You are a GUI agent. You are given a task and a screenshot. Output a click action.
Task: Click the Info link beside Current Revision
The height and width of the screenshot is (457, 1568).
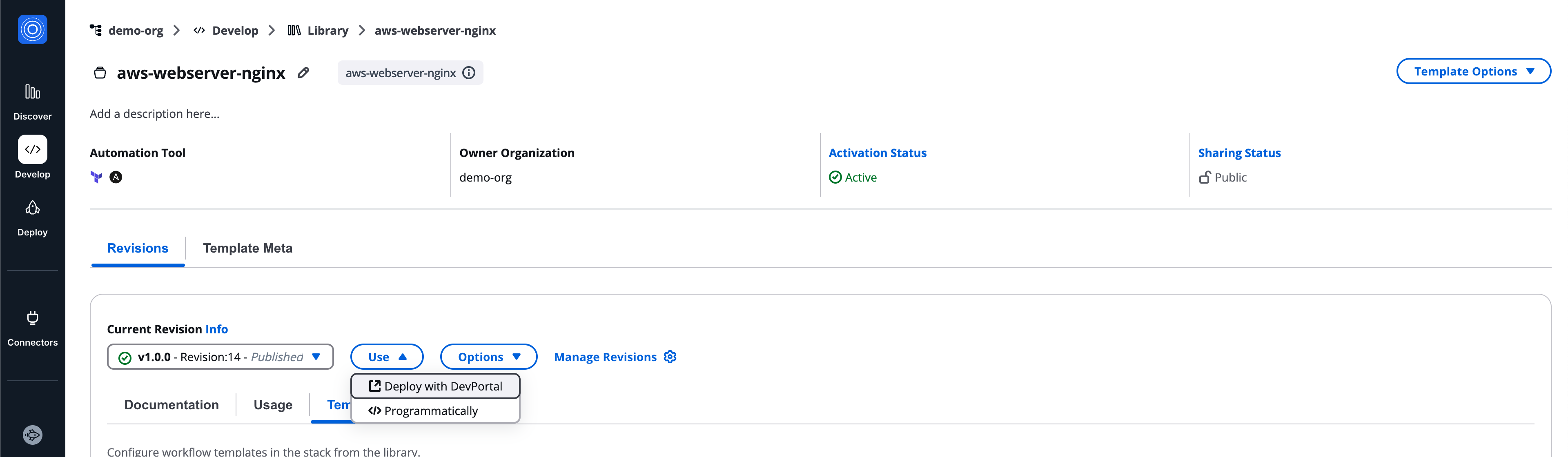pyautogui.click(x=216, y=329)
